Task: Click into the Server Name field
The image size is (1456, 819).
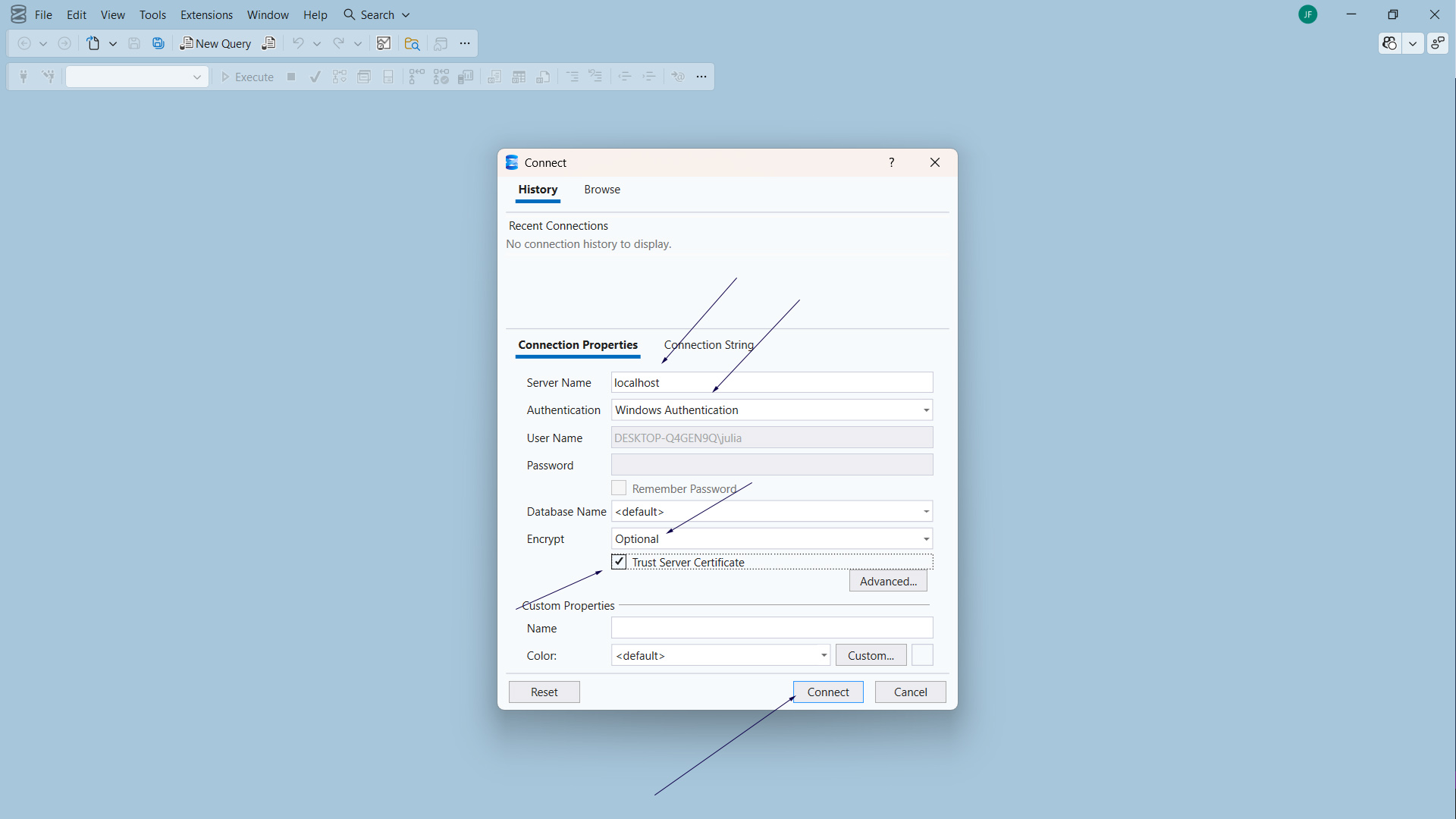Action: [772, 383]
